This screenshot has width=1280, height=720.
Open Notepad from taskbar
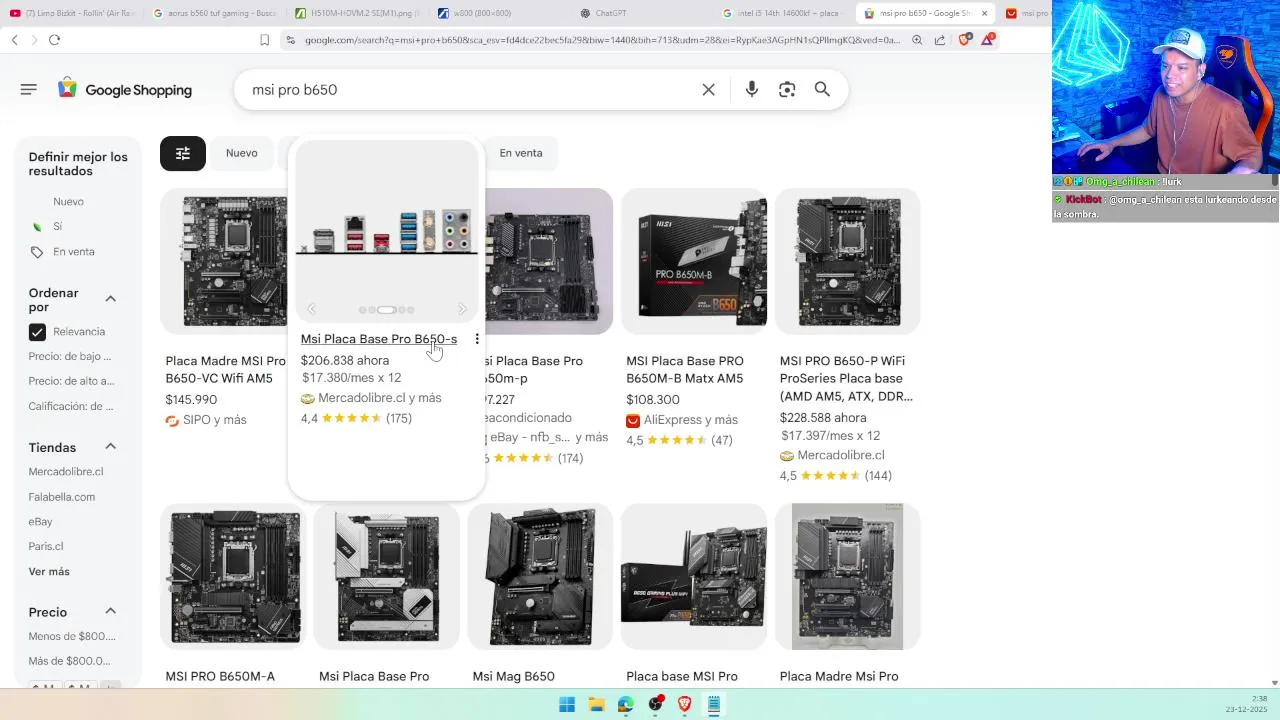click(x=714, y=705)
